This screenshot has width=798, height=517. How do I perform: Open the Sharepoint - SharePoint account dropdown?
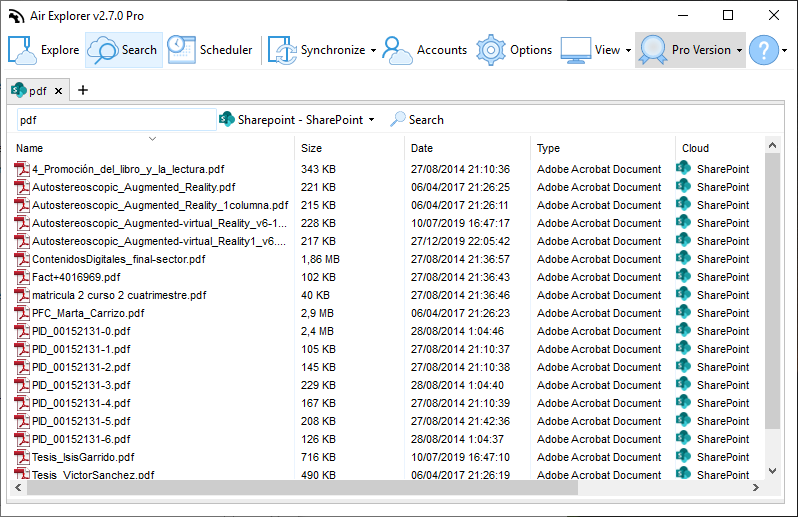pos(297,120)
